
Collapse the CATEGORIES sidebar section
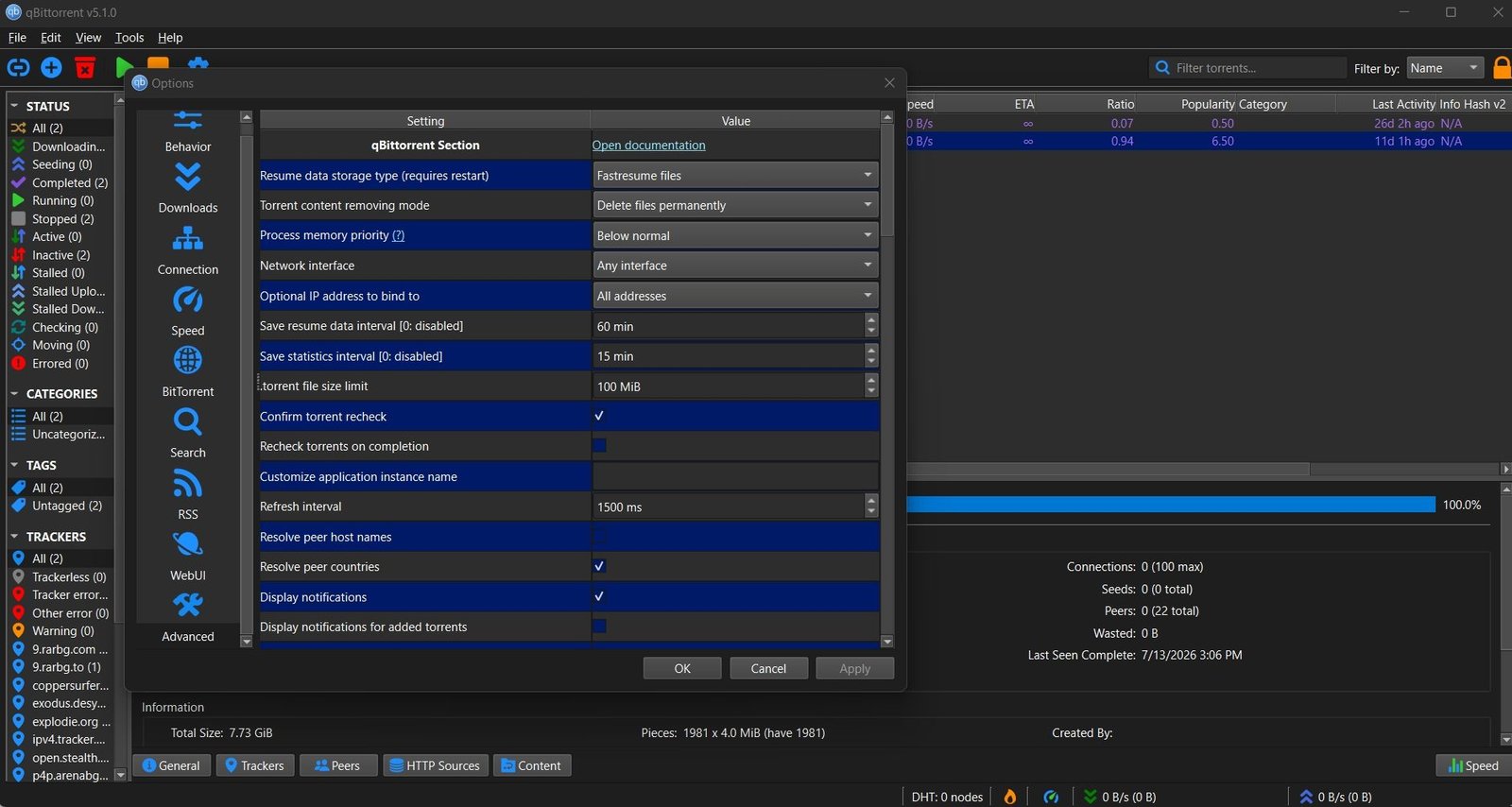click(14, 393)
